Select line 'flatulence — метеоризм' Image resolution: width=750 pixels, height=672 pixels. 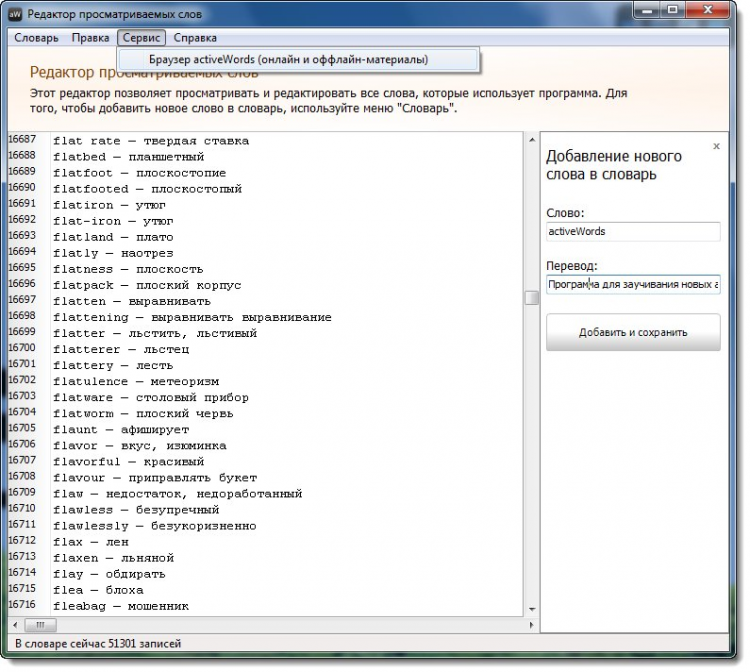pos(135,382)
